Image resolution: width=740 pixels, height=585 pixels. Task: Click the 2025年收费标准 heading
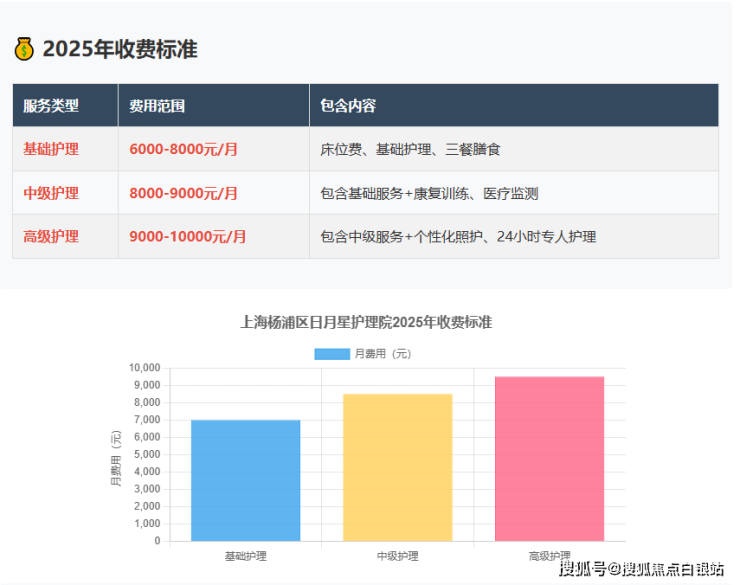coord(120,49)
